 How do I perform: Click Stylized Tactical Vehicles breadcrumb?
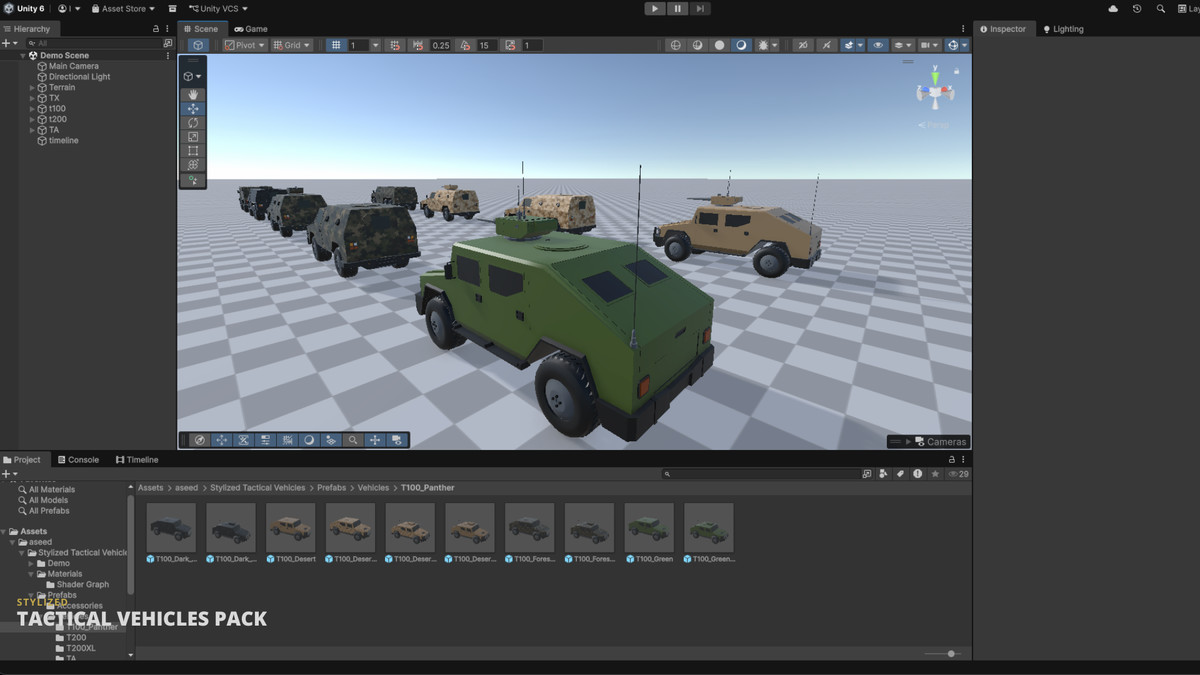(x=258, y=488)
